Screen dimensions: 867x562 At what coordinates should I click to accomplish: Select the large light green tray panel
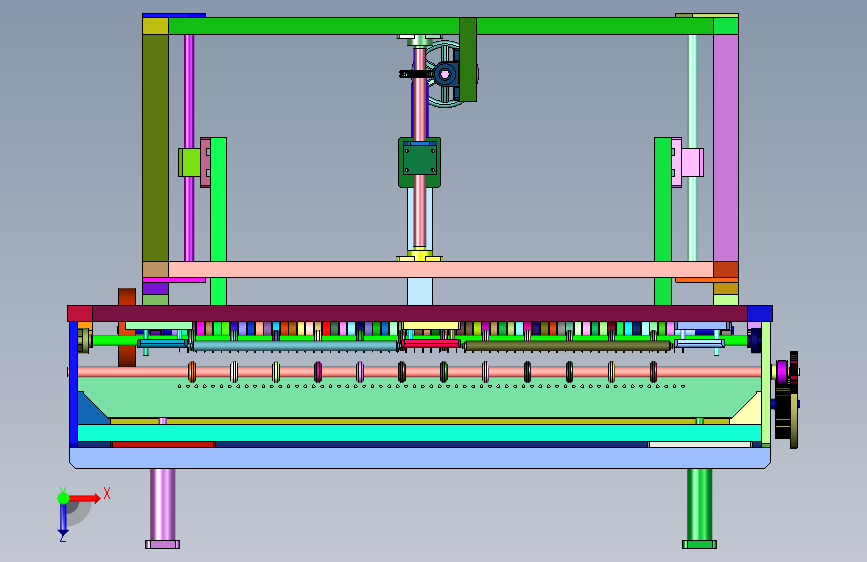[419, 401]
